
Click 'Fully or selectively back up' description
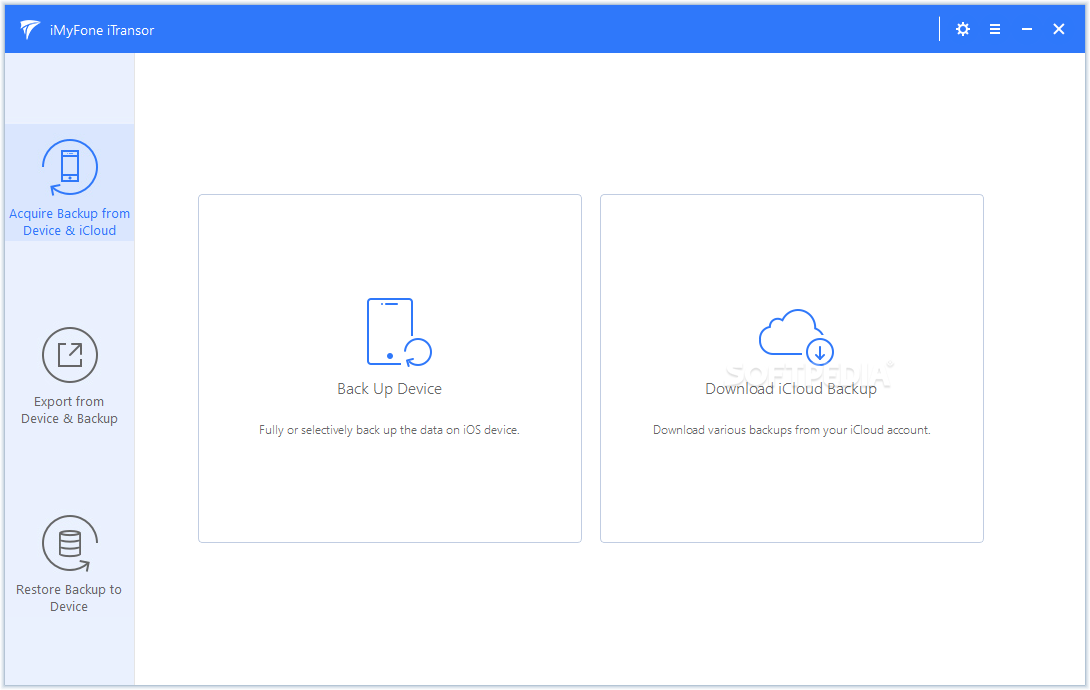pyautogui.click(x=389, y=430)
